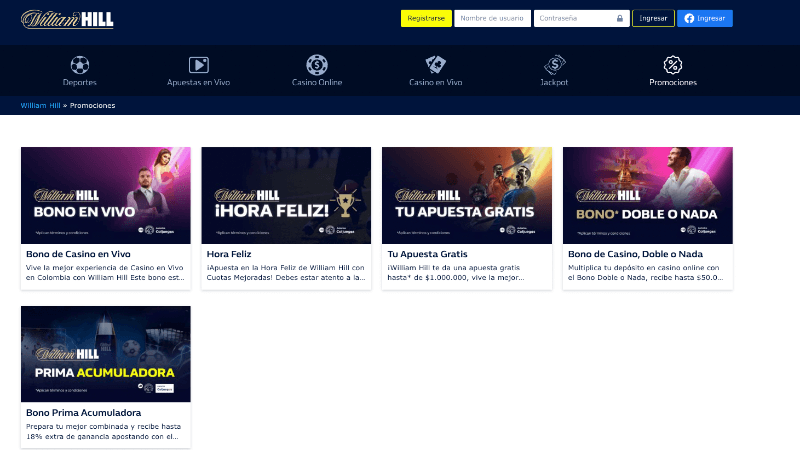Screen dimensions: 800x450
Task: Click the padlock icon in password field
Action: pyautogui.click(x=620, y=18)
